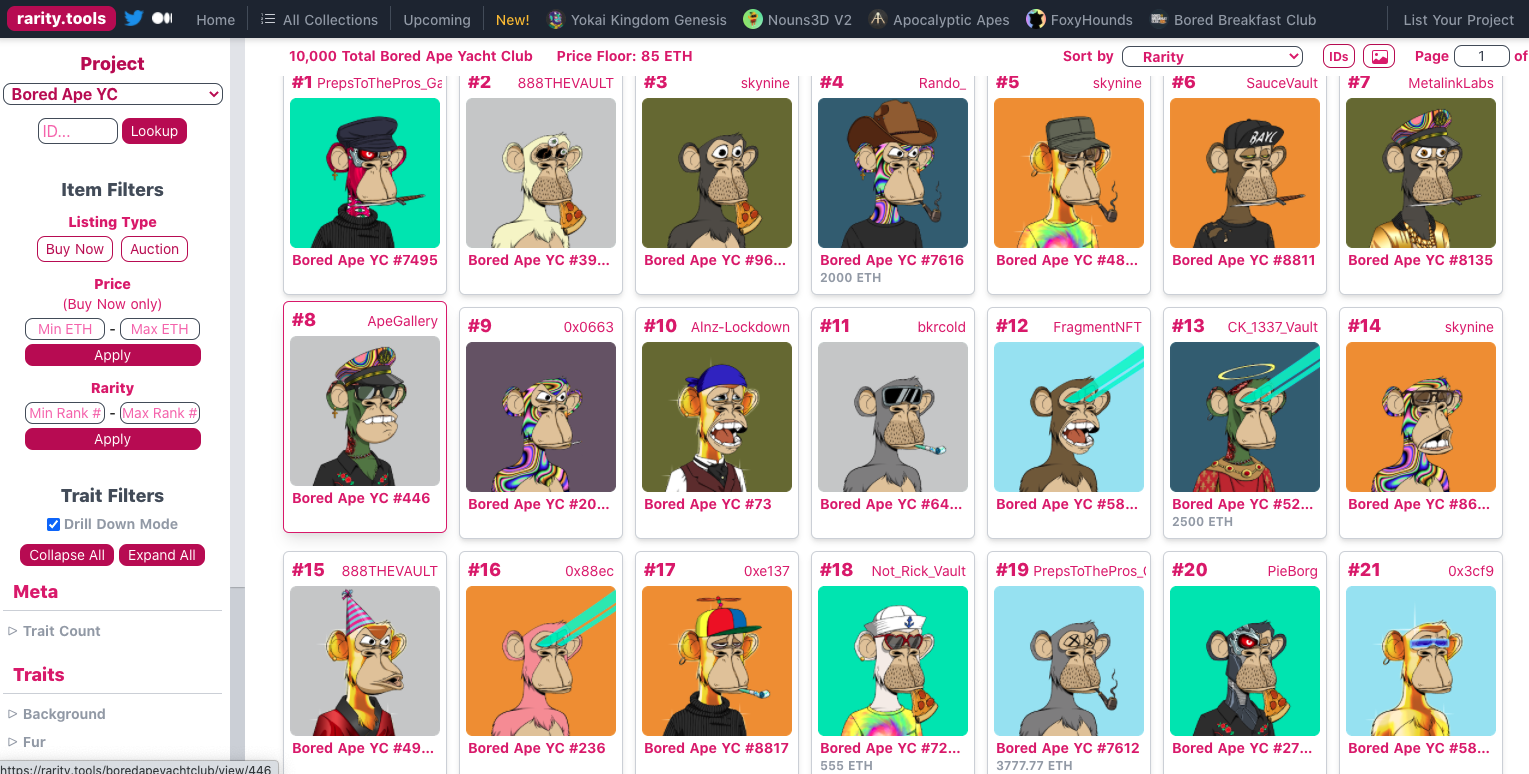This screenshot has width=1529, height=774.
Task: Click the 3777.77 ETH price on rank #19
Action: click(x=1034, y=766)
